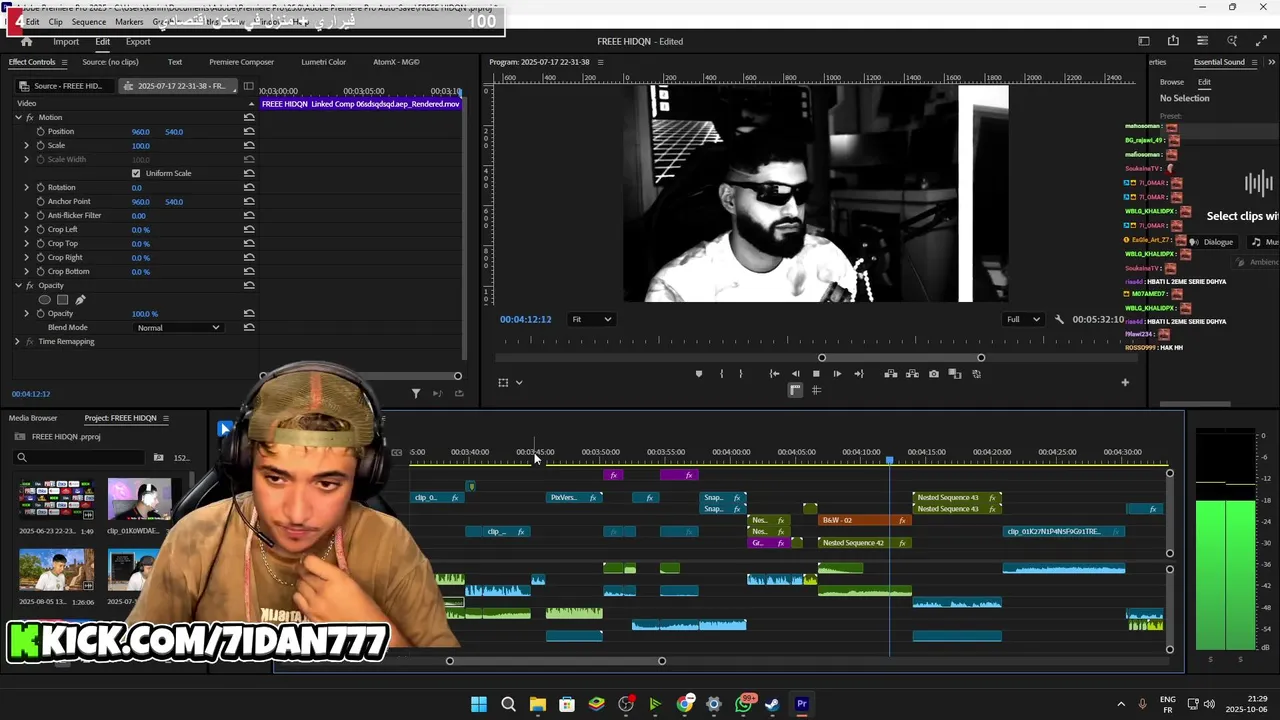Stop playback in the Program monitor

816,374
